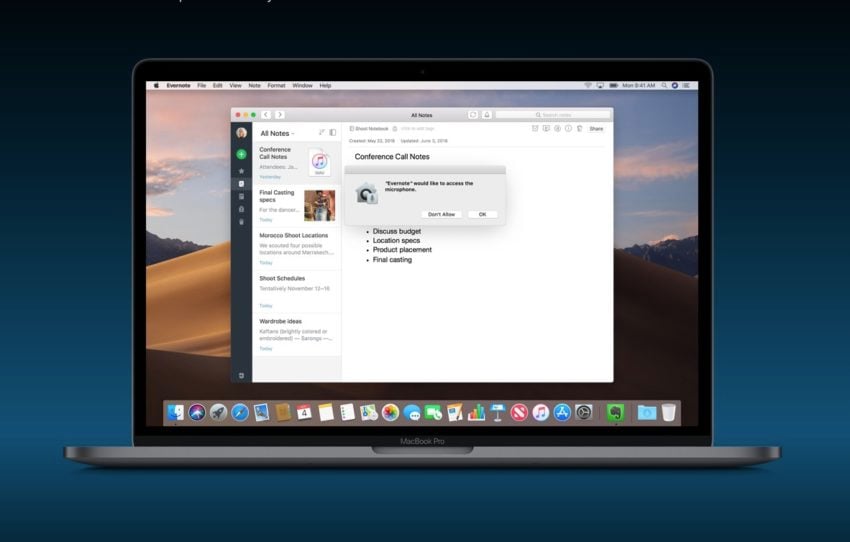Open System Preferences from the Dock
This screenshot has height=542, width=850.
(584, 413)
